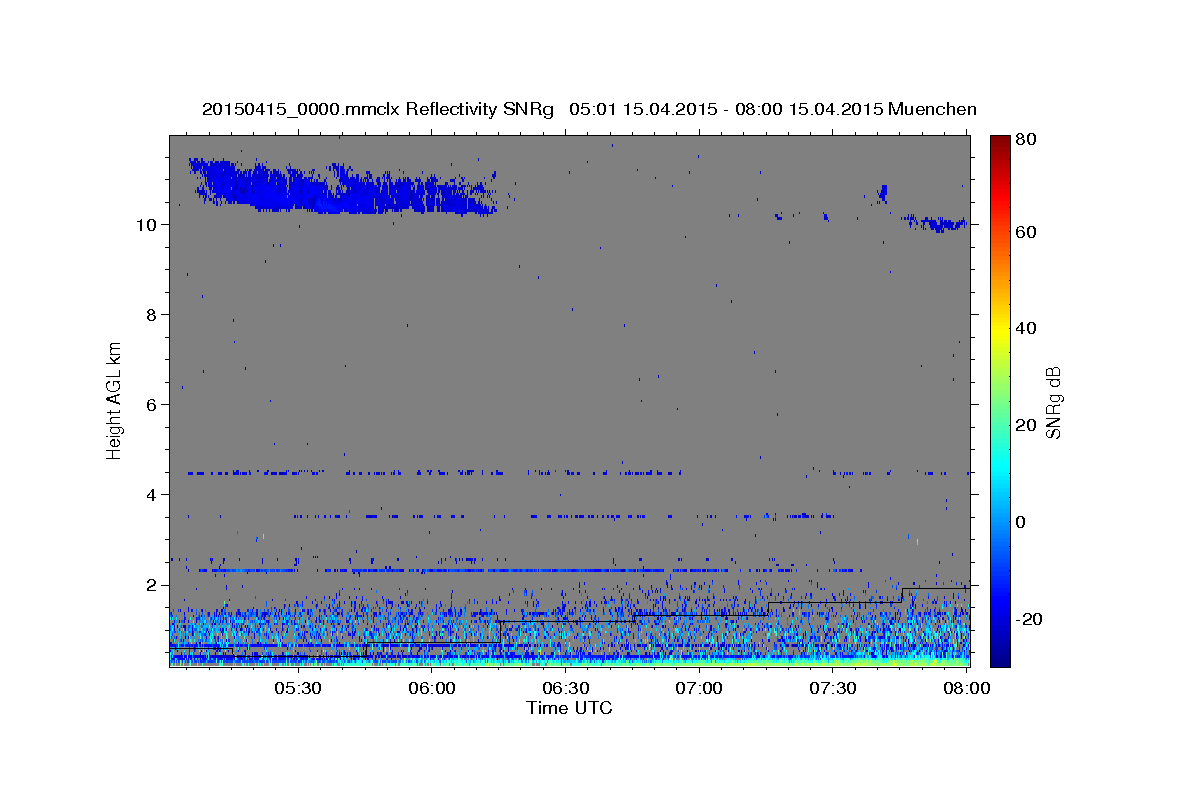Click the 'Height AGL km' axis label
The height and width of the screenshot is (800, 1200).
(x=115, y=400)
